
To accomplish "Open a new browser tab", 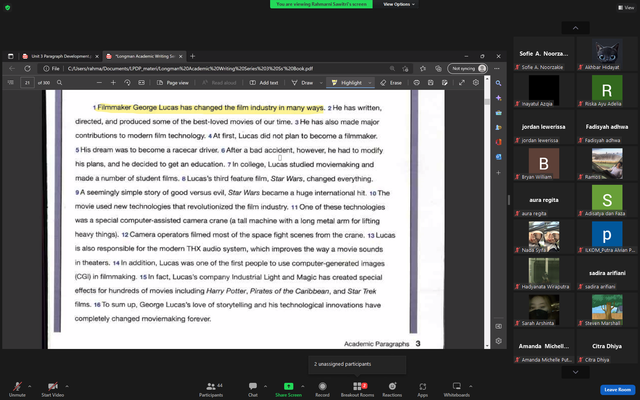I will pos(193,56).
